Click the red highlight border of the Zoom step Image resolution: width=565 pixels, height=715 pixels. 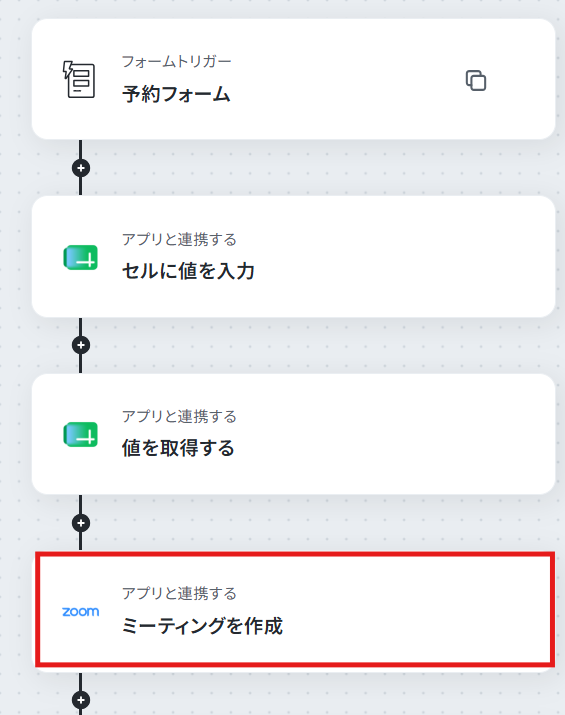[x=295, y=554]
